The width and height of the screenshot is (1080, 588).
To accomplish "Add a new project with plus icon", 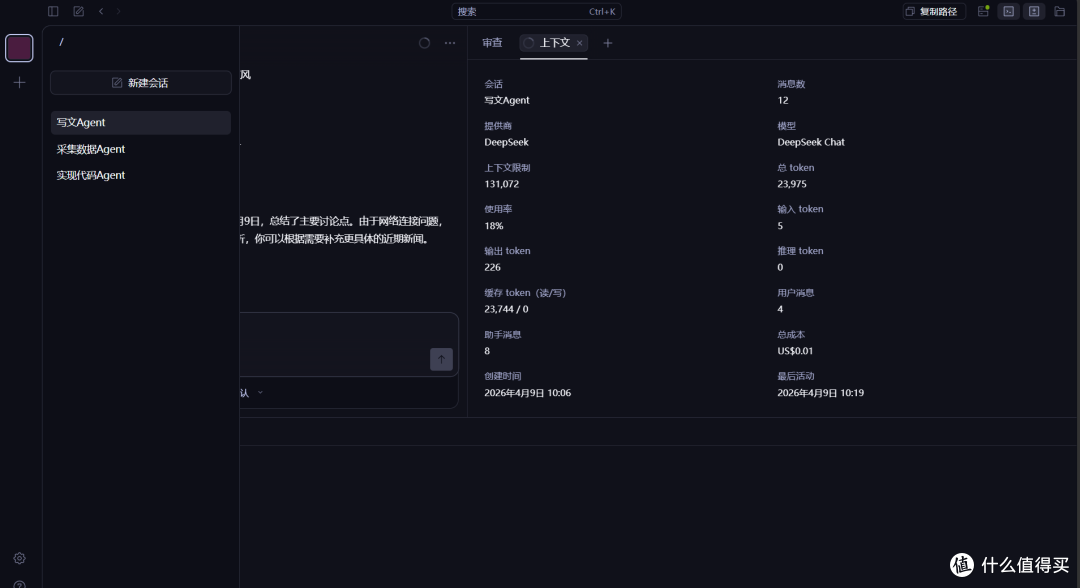I will (19, 83).
